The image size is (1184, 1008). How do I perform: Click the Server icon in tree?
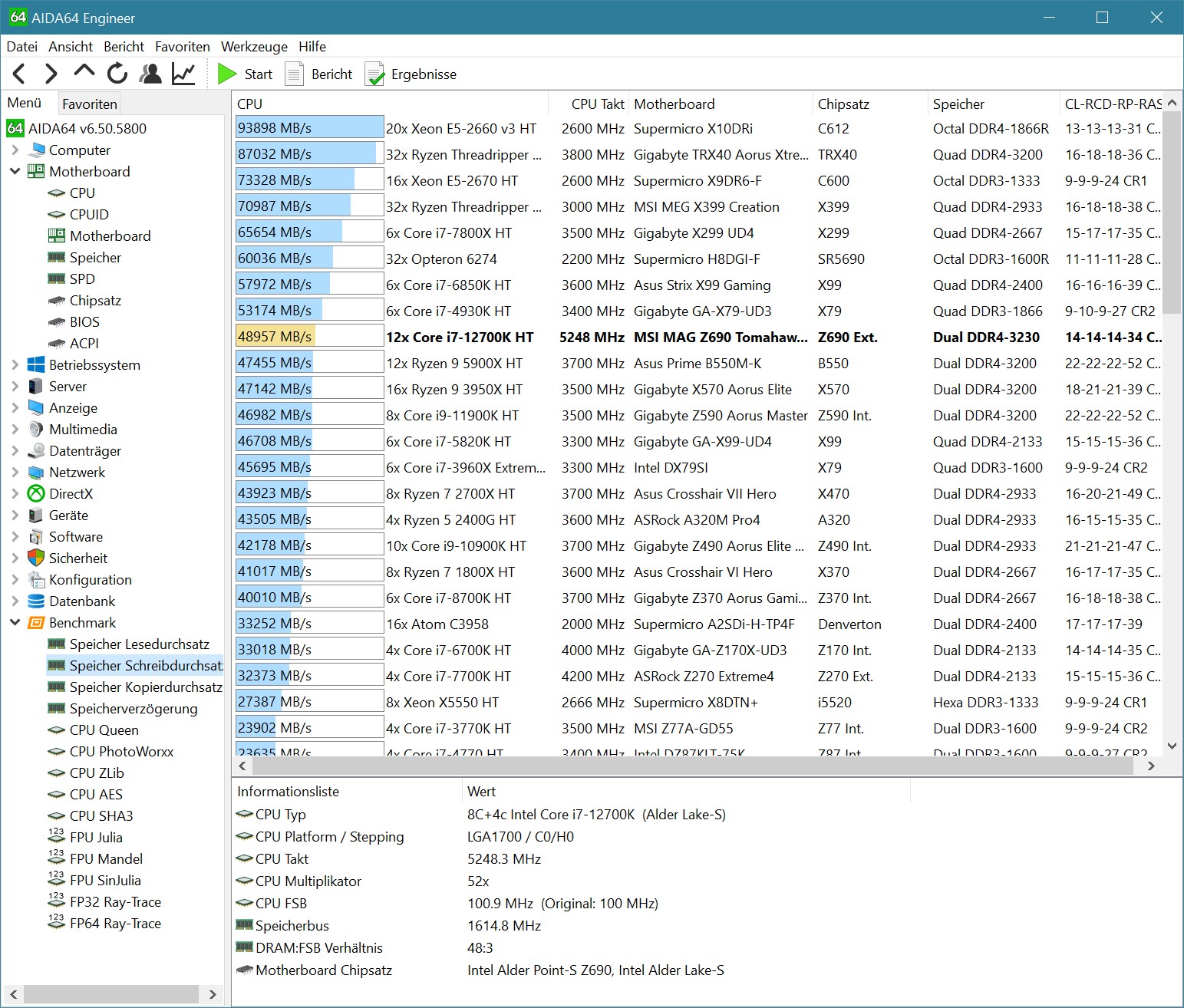tap(36, 386)
